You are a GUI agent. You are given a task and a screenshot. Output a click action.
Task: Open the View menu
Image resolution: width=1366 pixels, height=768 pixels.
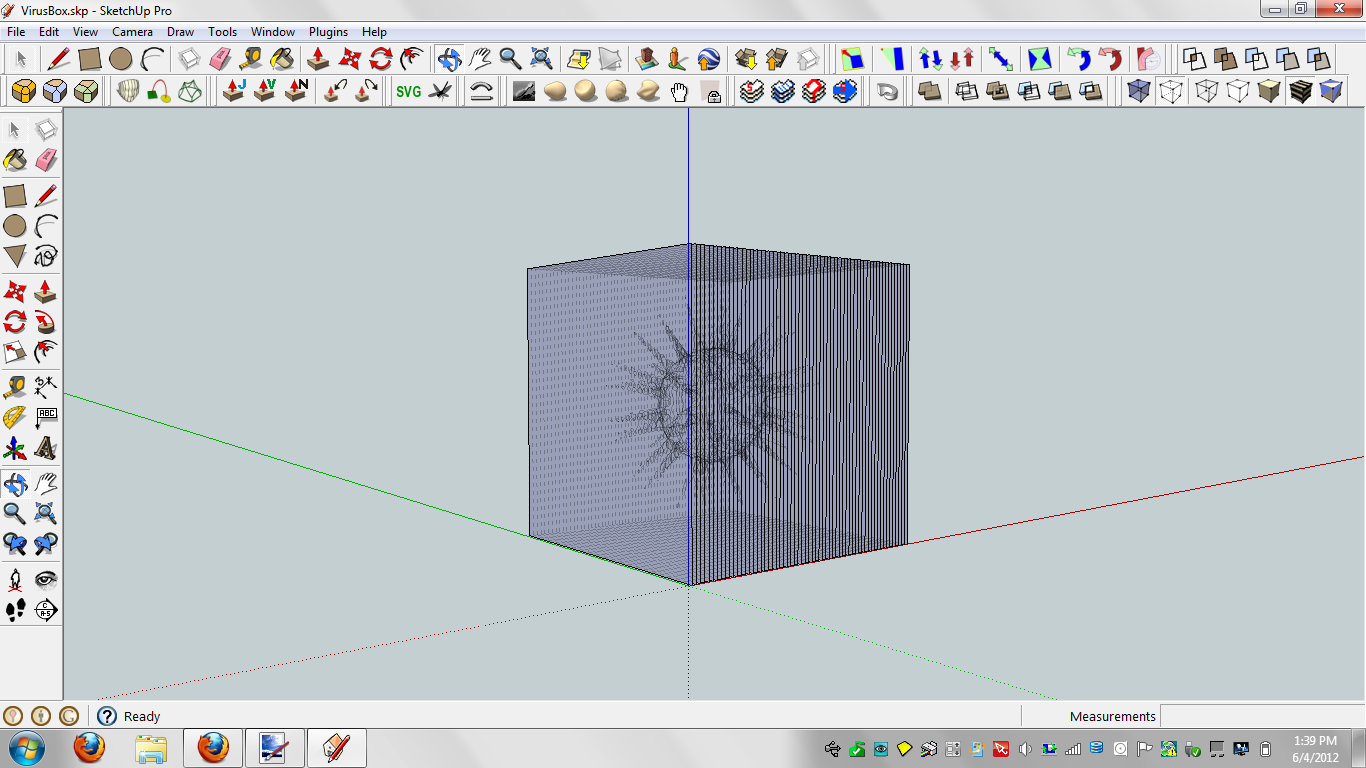point(85,32)
